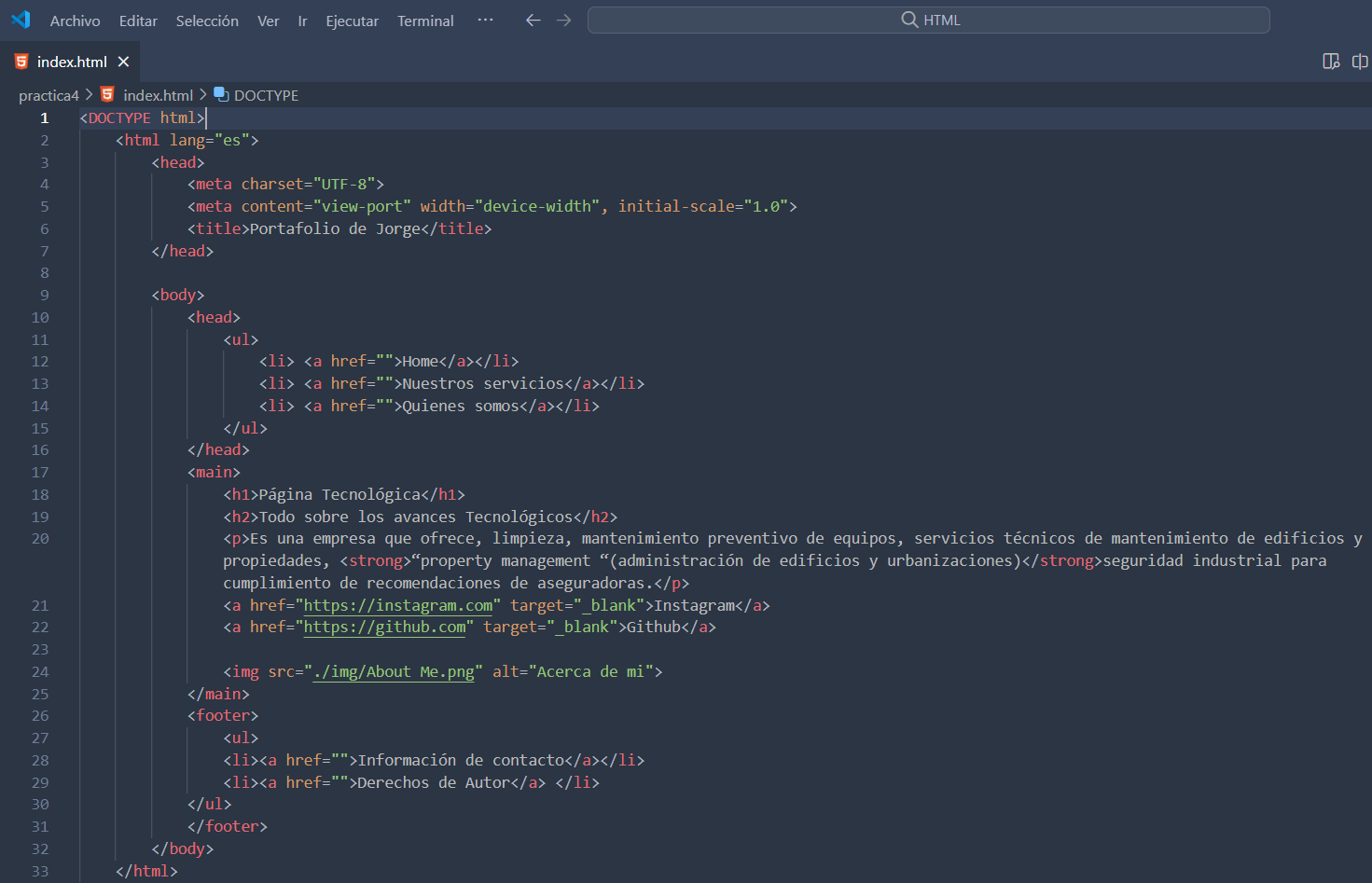Click the HTML command center search box
Viewport: 1372px width, 883px height.
pyautogui.click(x=928, y=20)
